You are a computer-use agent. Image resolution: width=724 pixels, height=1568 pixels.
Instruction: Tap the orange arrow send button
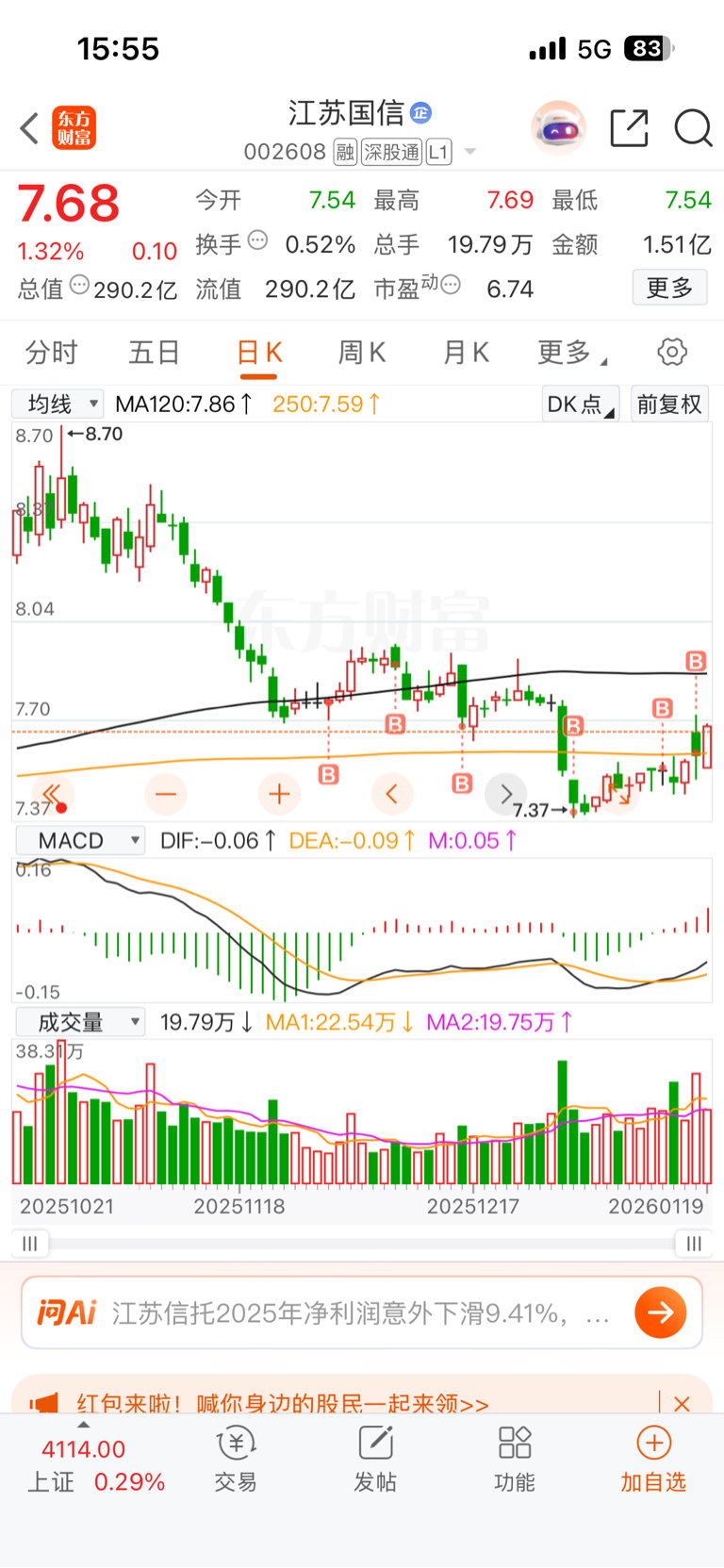661,1312
